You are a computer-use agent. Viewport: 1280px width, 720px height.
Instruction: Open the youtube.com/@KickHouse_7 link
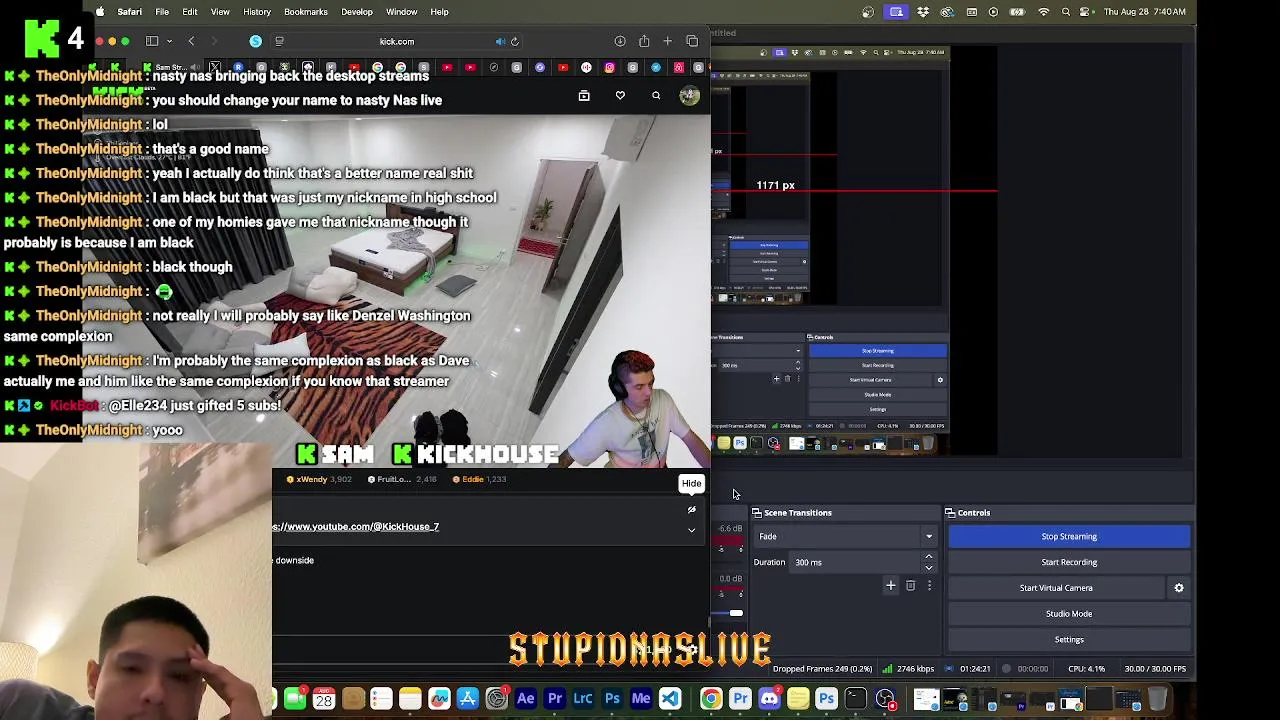(356, 527)
